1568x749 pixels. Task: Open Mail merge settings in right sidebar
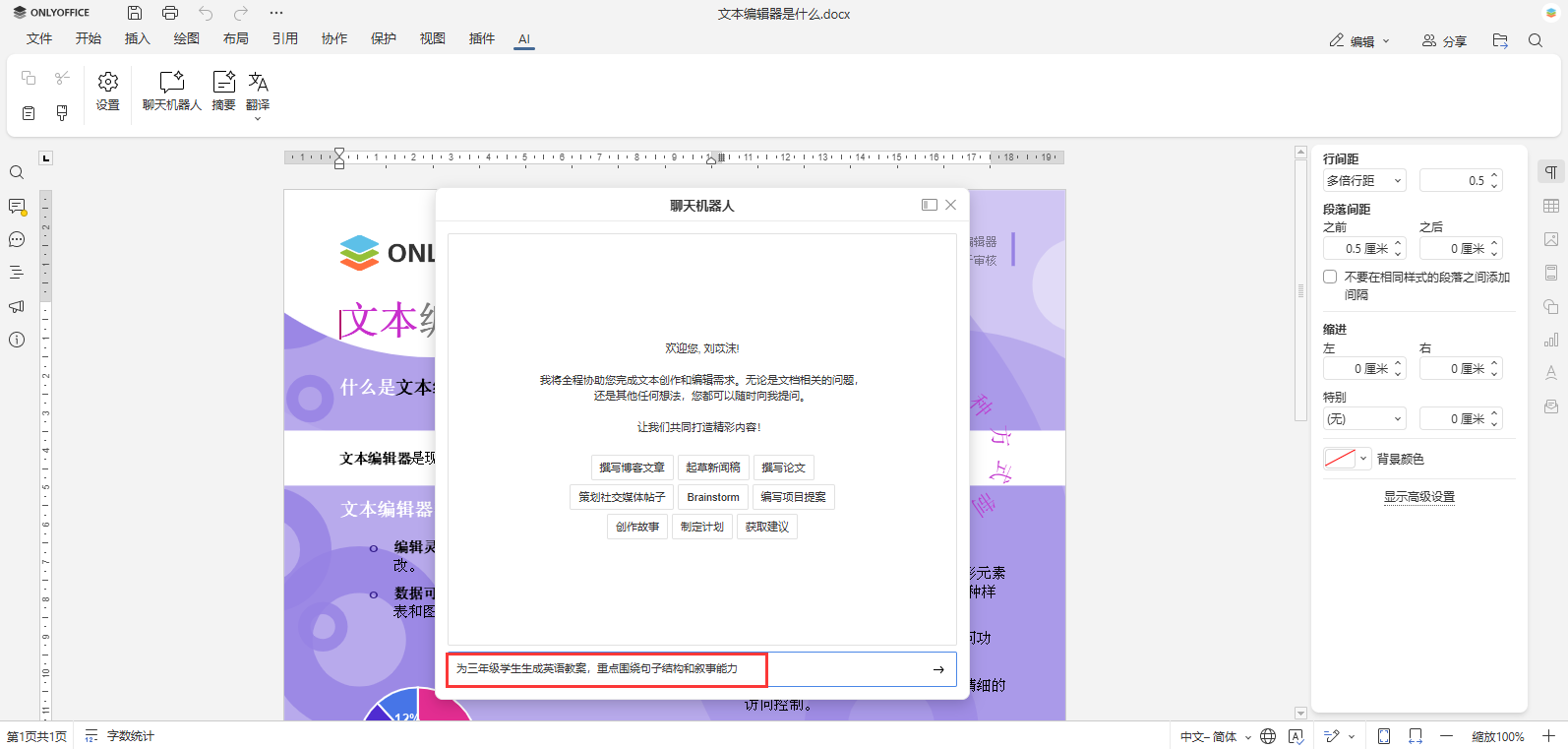1551,406
